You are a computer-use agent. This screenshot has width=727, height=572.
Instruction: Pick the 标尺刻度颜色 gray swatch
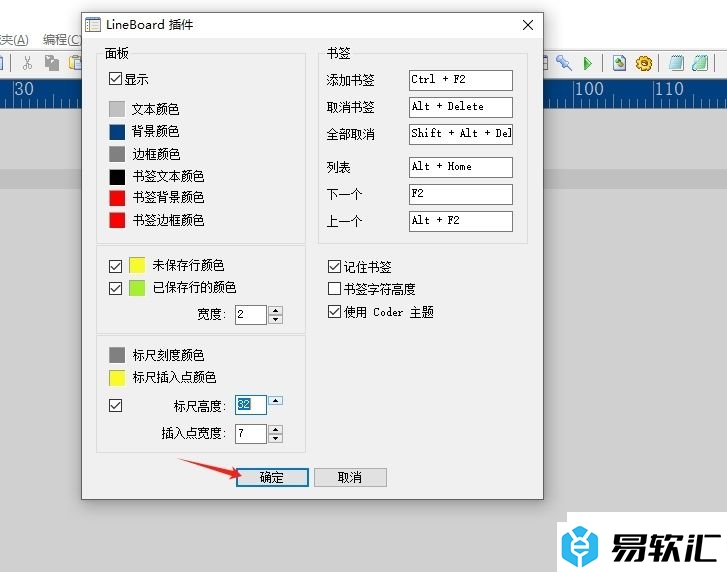tap(117, 355)
